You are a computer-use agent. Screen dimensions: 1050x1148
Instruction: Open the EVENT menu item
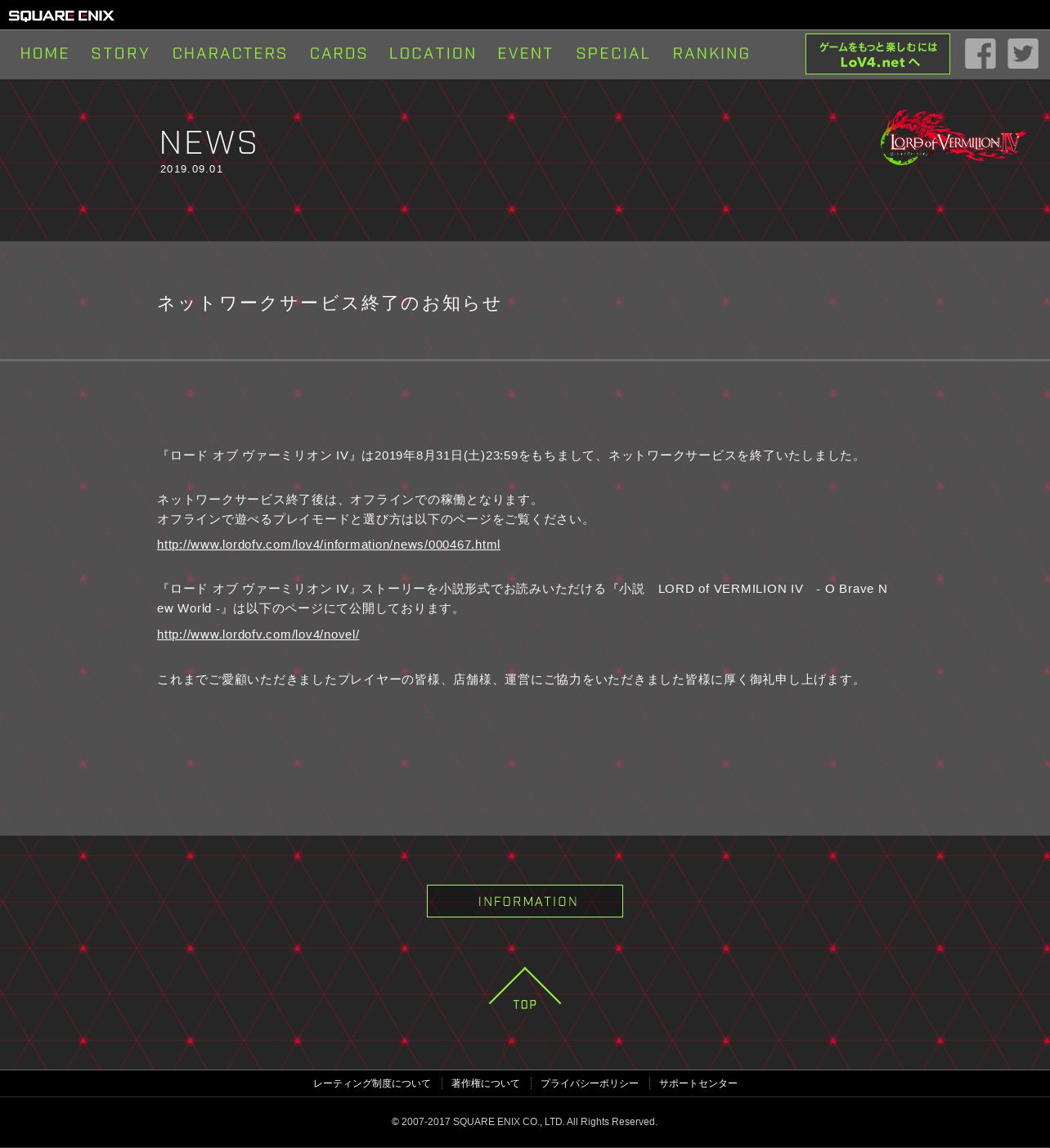tap(525, 54)
